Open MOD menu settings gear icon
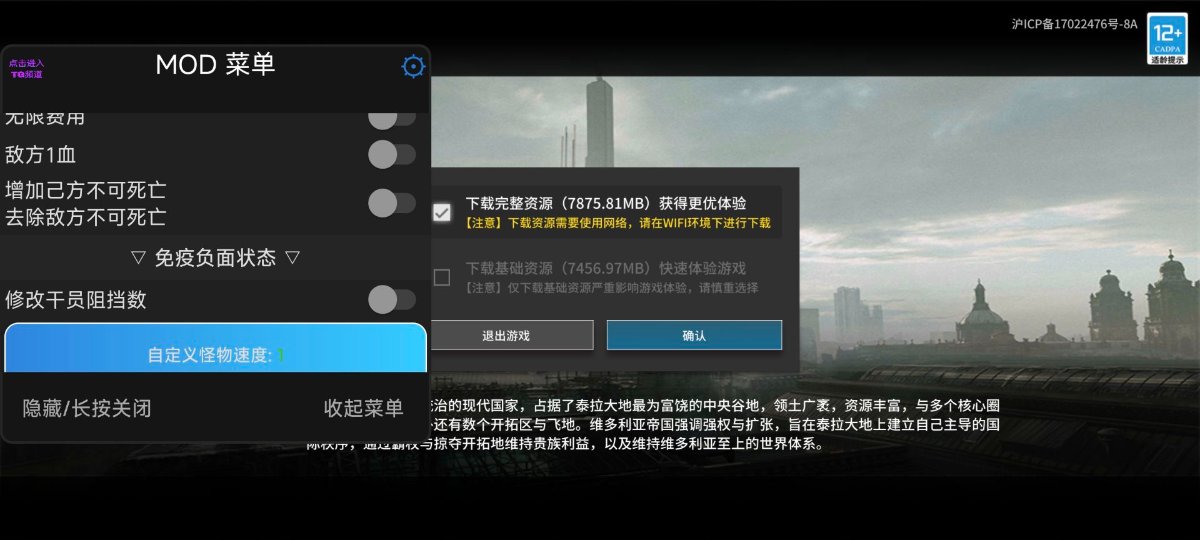This screenshot has height=540, width=1200. pyautogui.click(x=413, y=66)
